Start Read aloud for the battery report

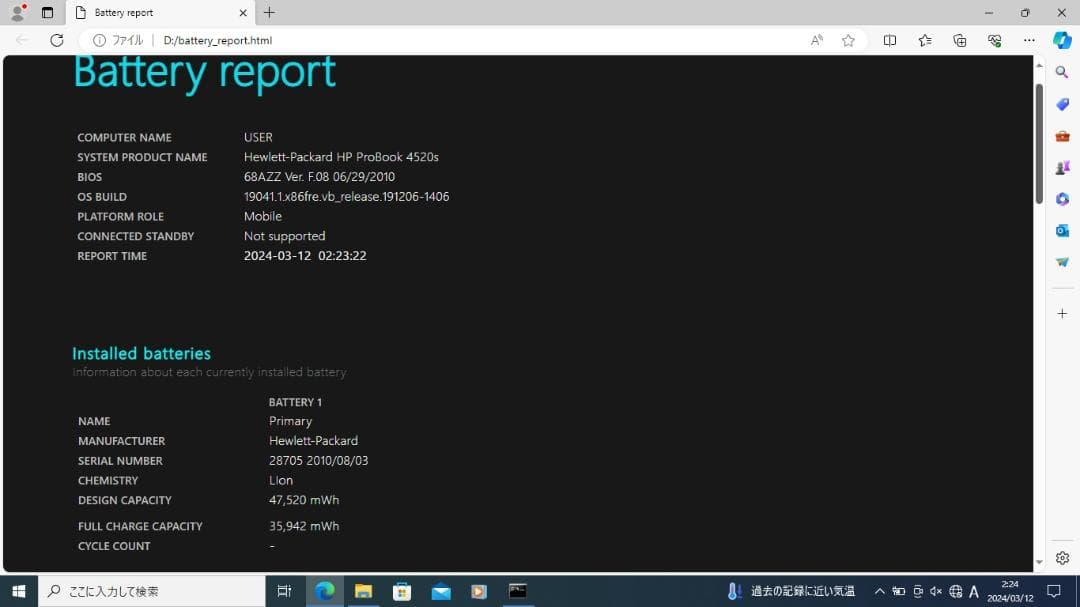[816, 40]
